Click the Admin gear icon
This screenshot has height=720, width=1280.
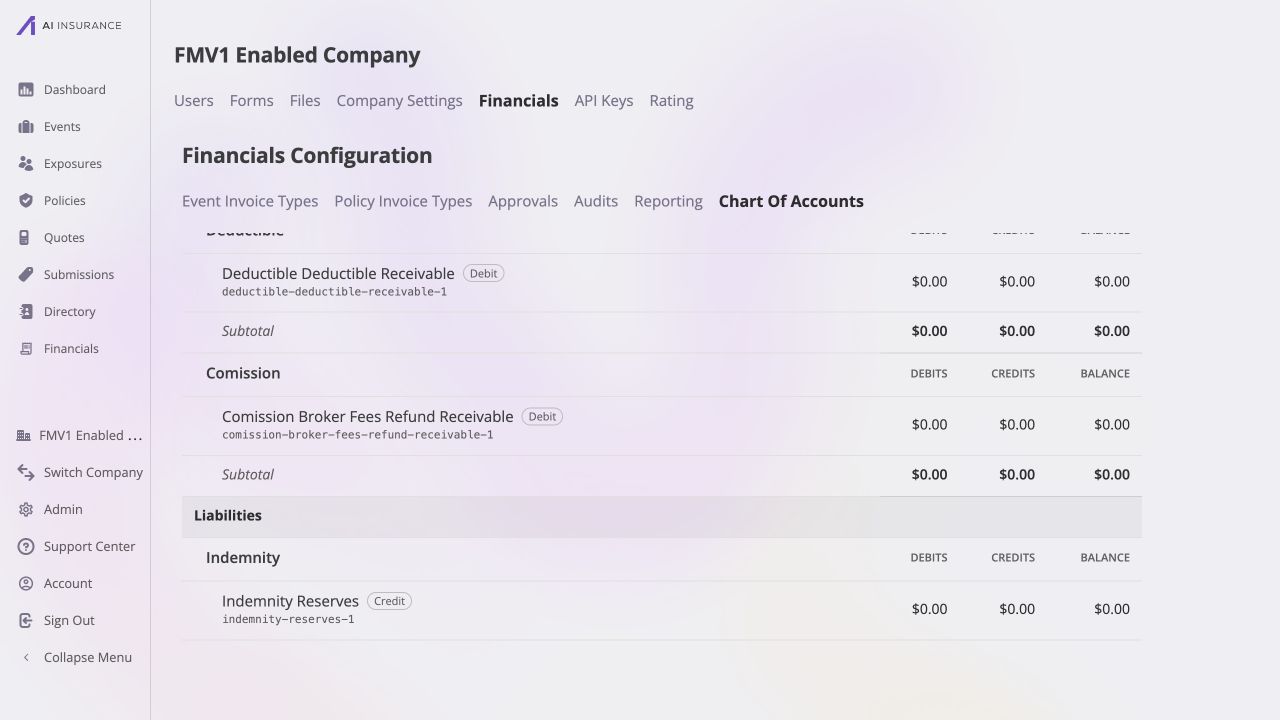tap(26, 510)
